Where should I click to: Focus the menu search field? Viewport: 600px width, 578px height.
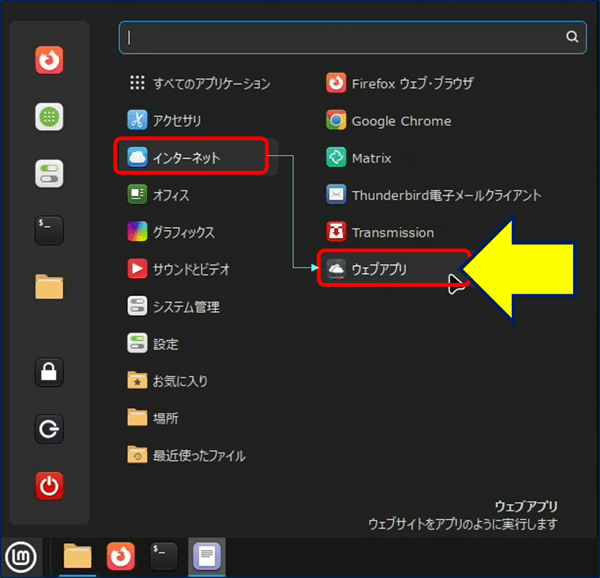click(x=352, y=37)
